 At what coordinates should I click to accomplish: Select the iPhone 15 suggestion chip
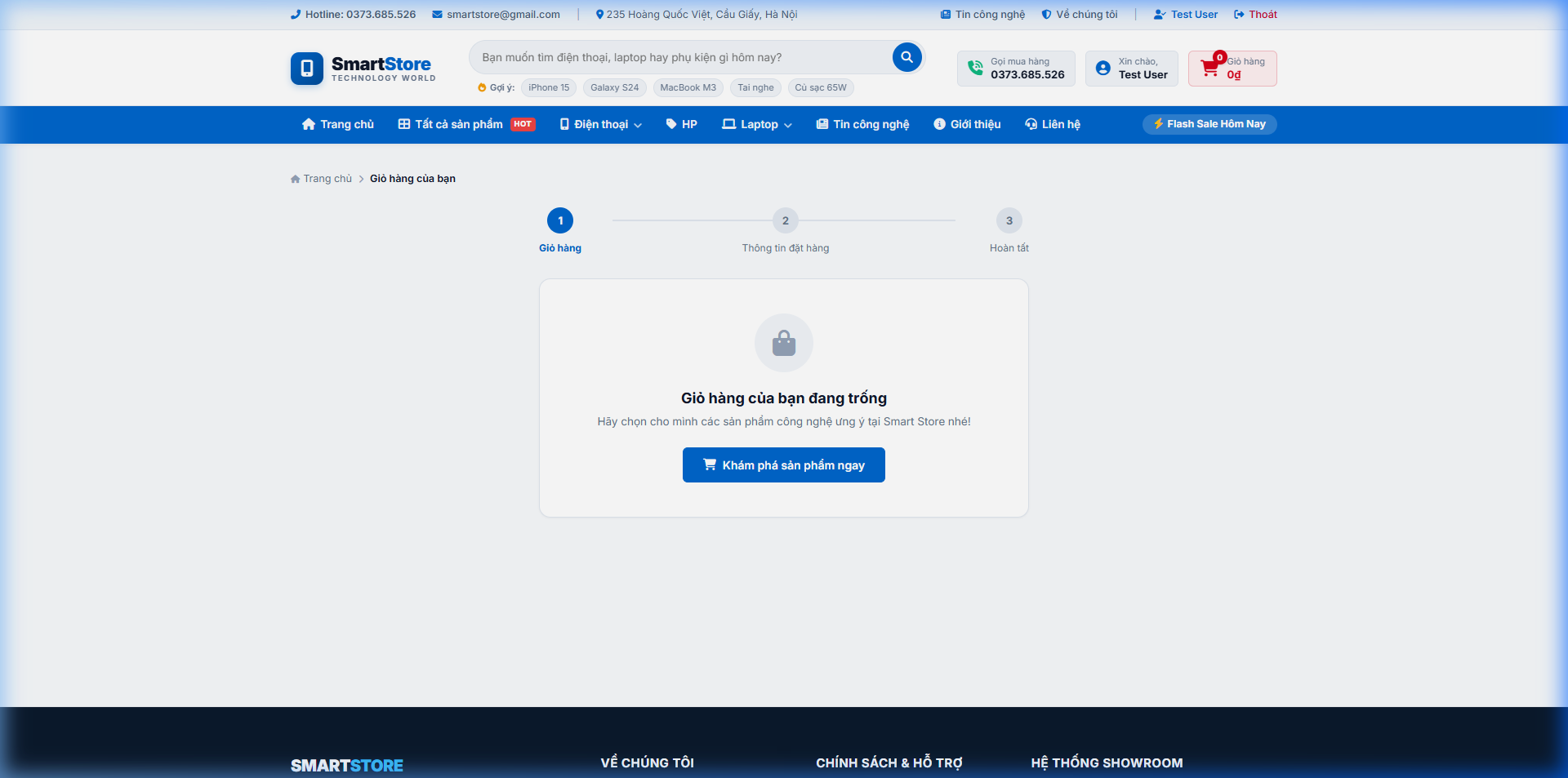coord(549,87)
